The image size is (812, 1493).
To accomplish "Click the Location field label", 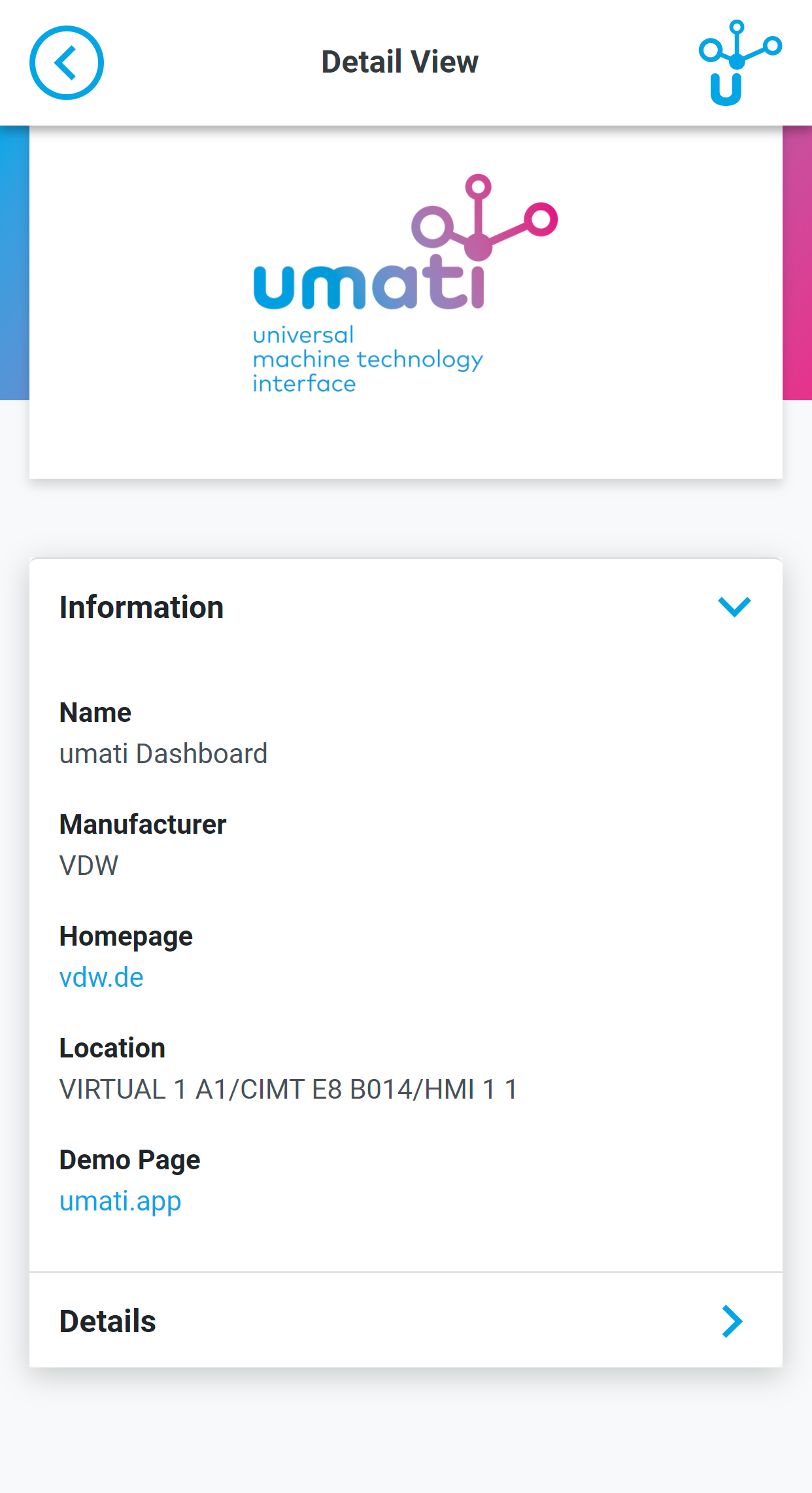I will click(x=112, y=1048).
